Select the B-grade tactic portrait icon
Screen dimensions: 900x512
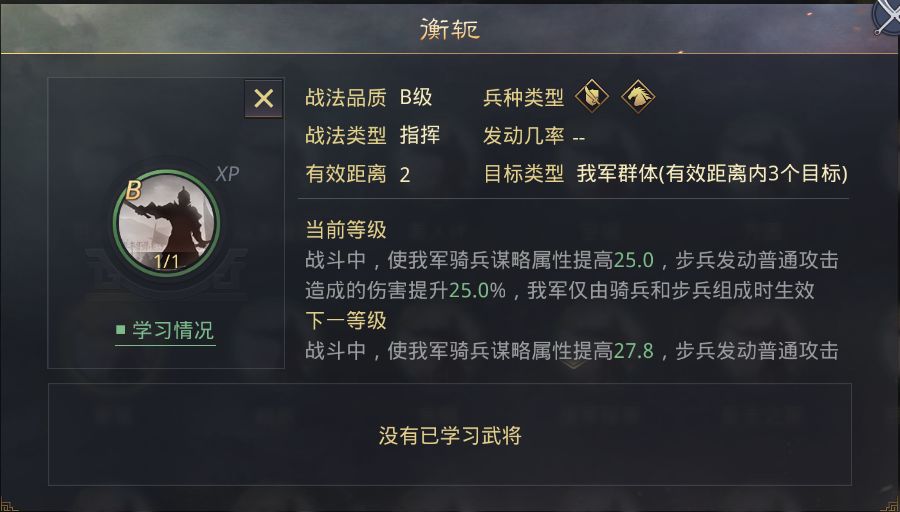pos(167,222)
